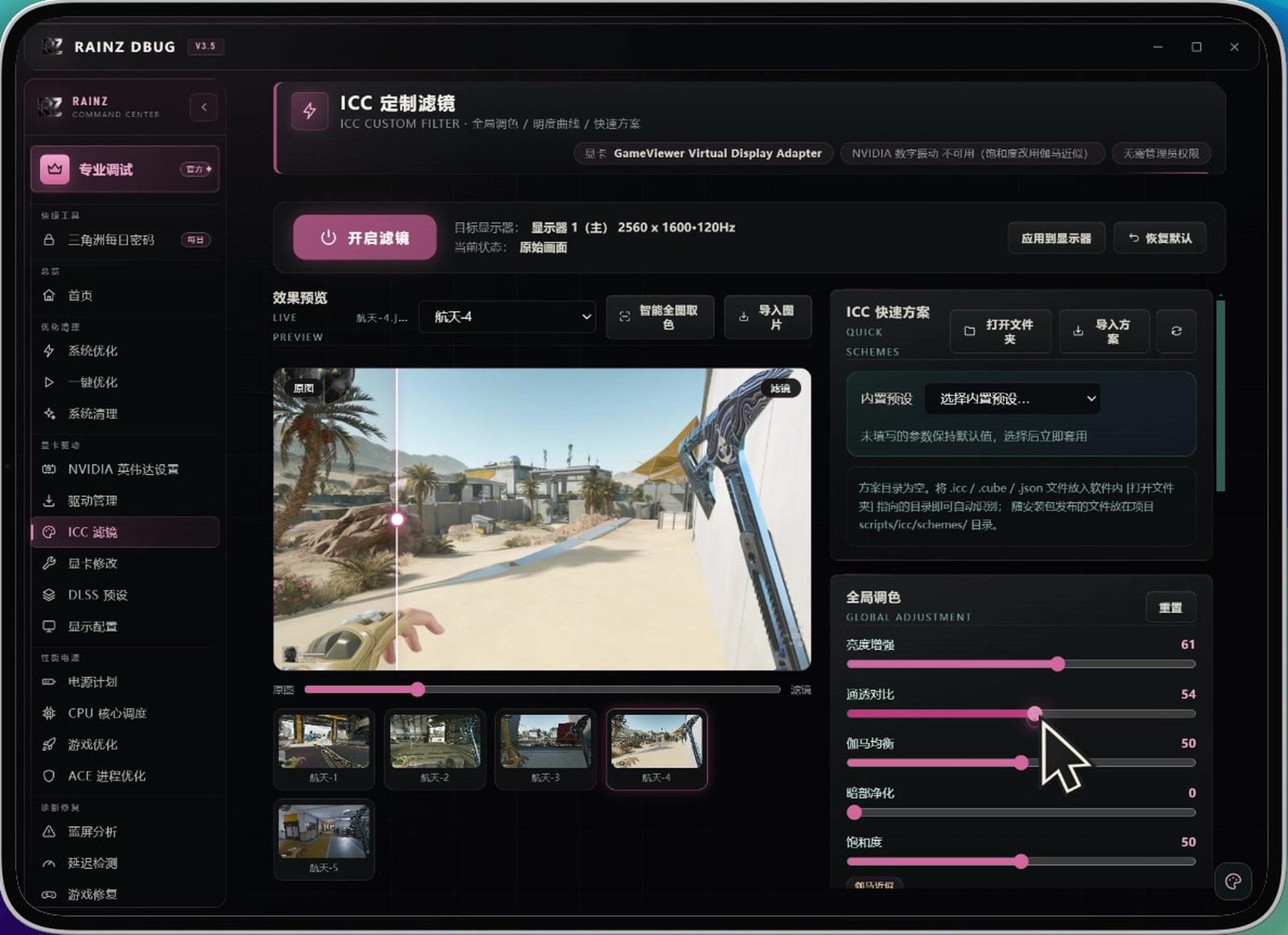Click the 系统清理 sparkle icon

pyautogui.click(x=49, y=414)
